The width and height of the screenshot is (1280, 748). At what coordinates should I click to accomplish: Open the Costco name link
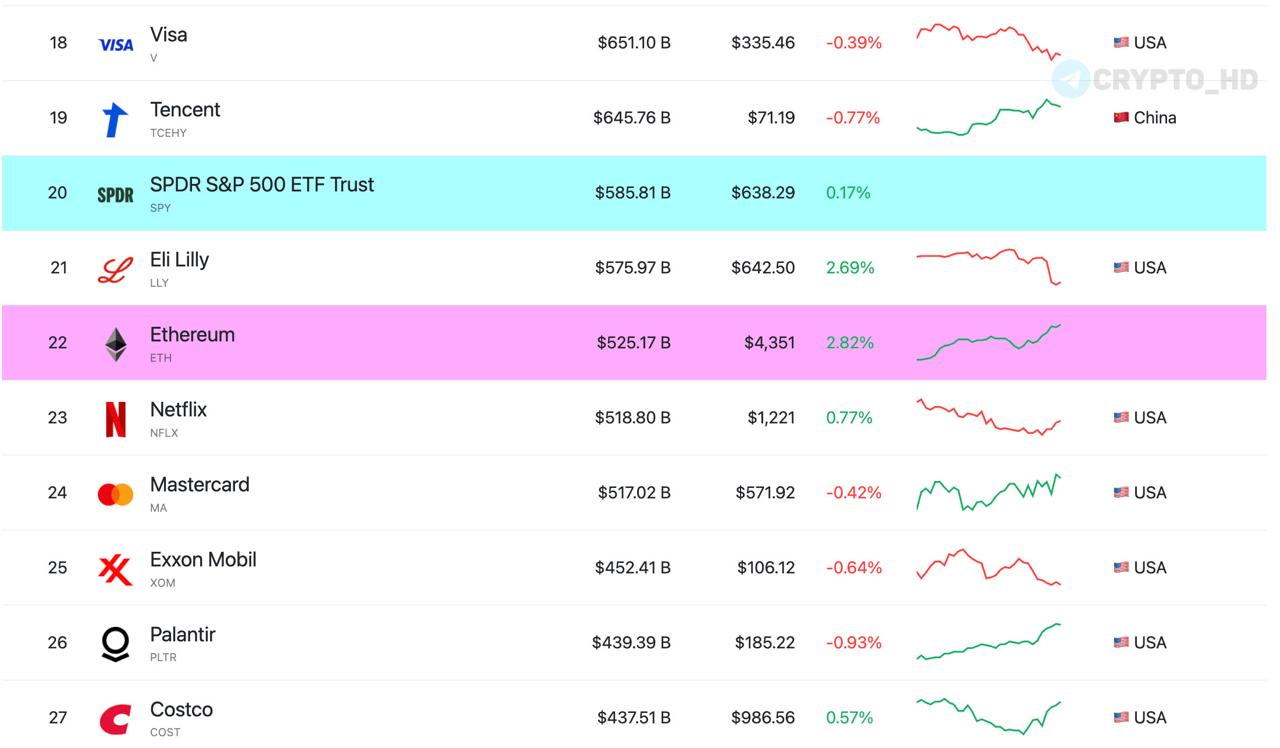click(181, 709)
